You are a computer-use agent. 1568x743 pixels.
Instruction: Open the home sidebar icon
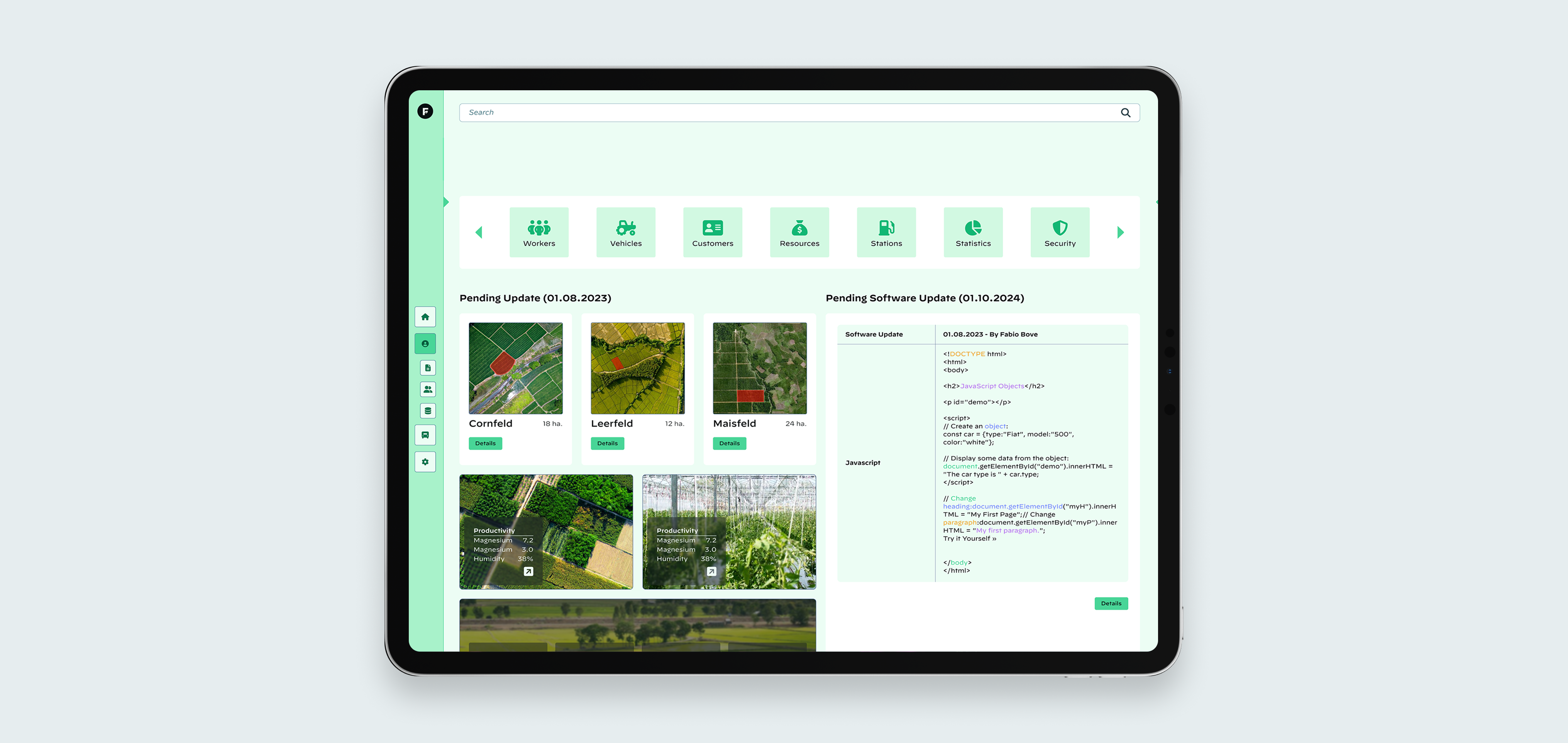(x=425, y=317)
